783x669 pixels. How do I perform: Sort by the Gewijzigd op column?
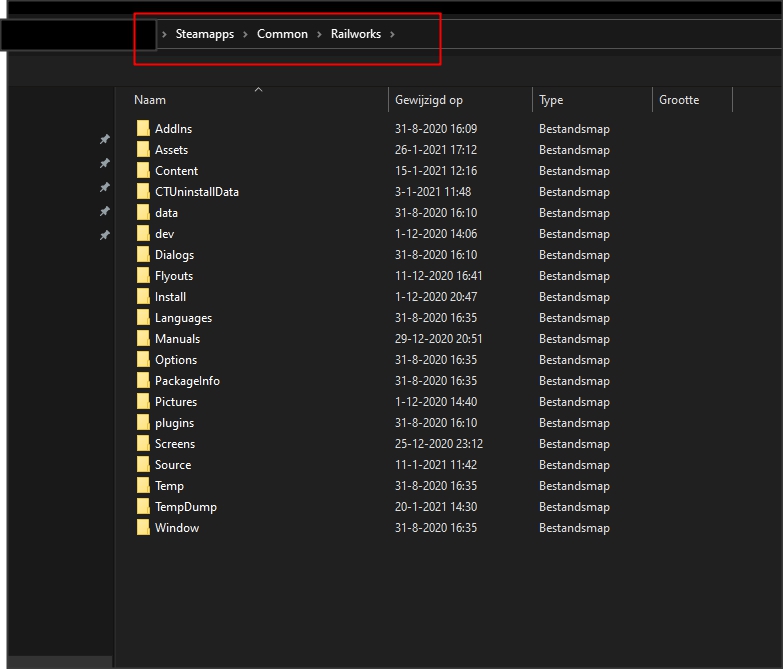point(428,100)
